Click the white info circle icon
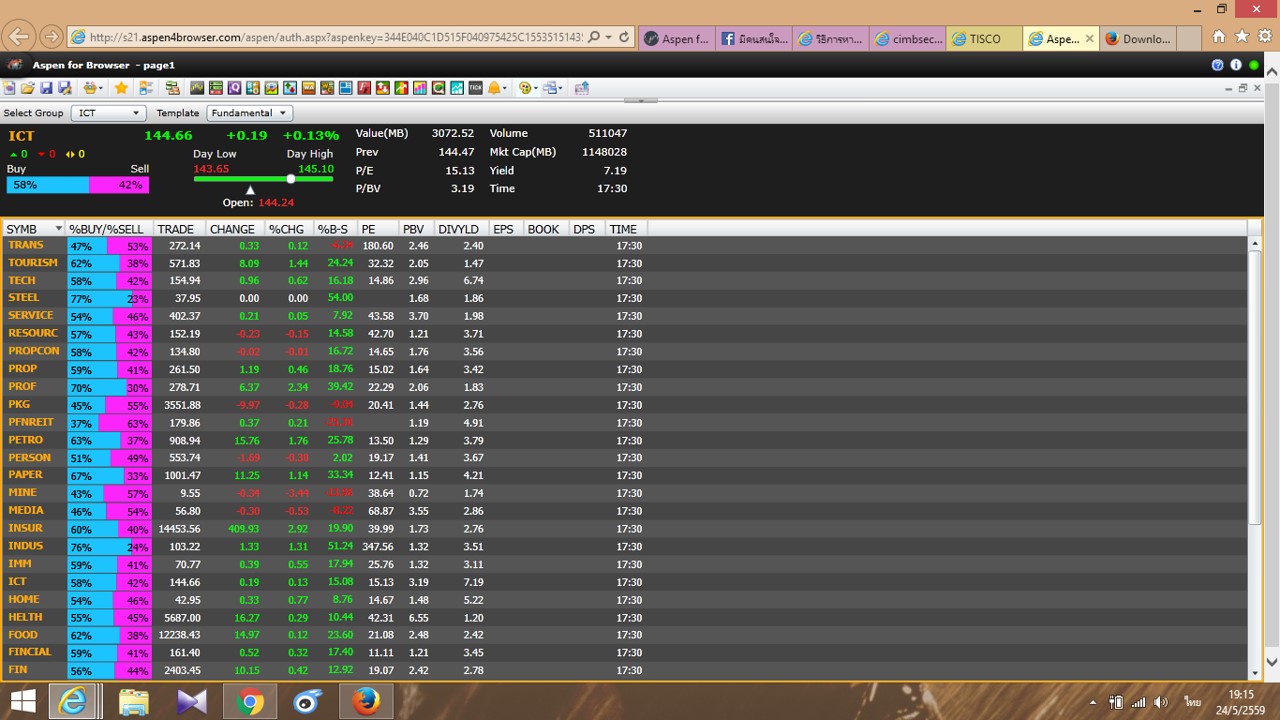The height and width of the screenshot is (720, 1280). pos(1236,65)
